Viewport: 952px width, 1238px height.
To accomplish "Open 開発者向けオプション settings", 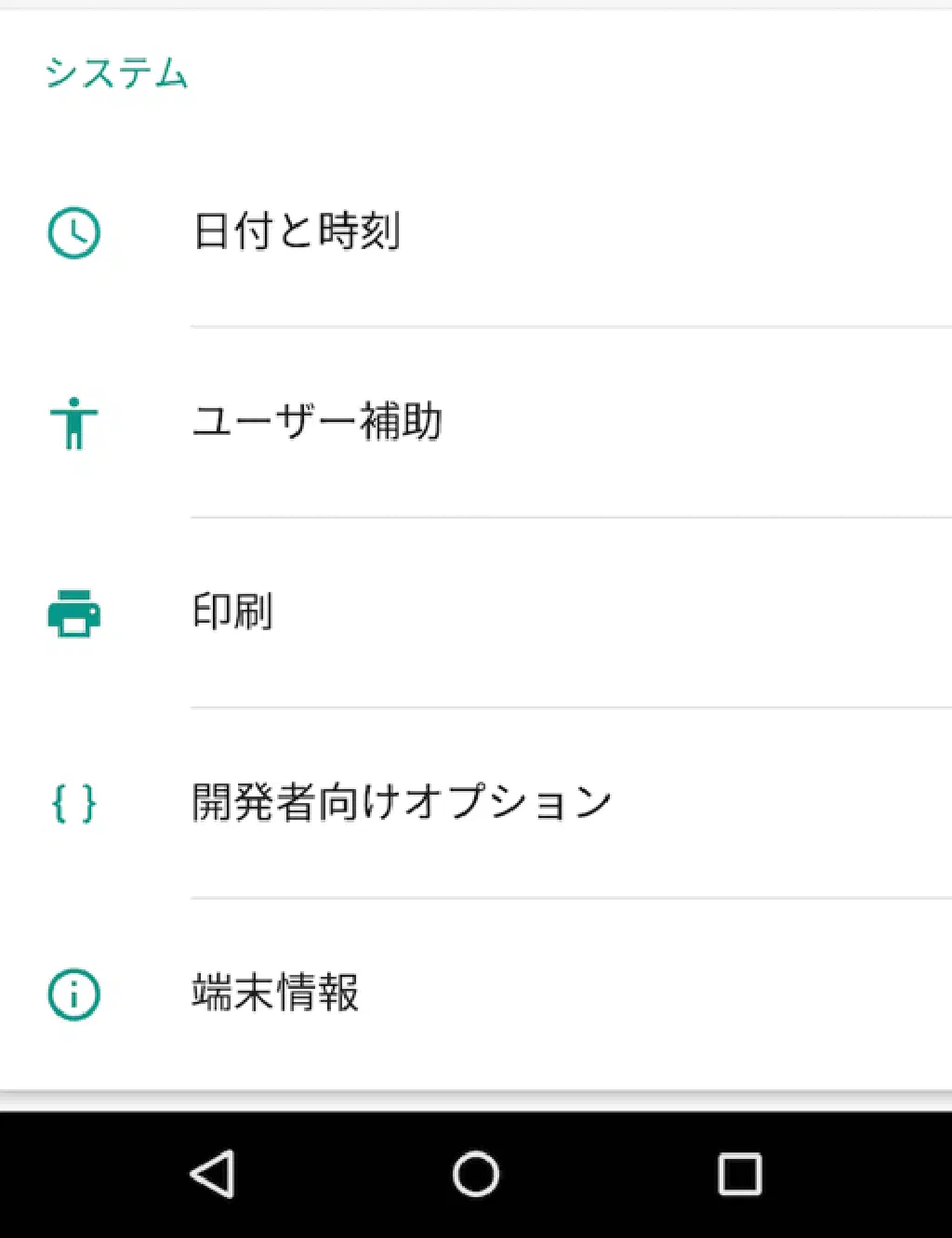I will [402, 803].
